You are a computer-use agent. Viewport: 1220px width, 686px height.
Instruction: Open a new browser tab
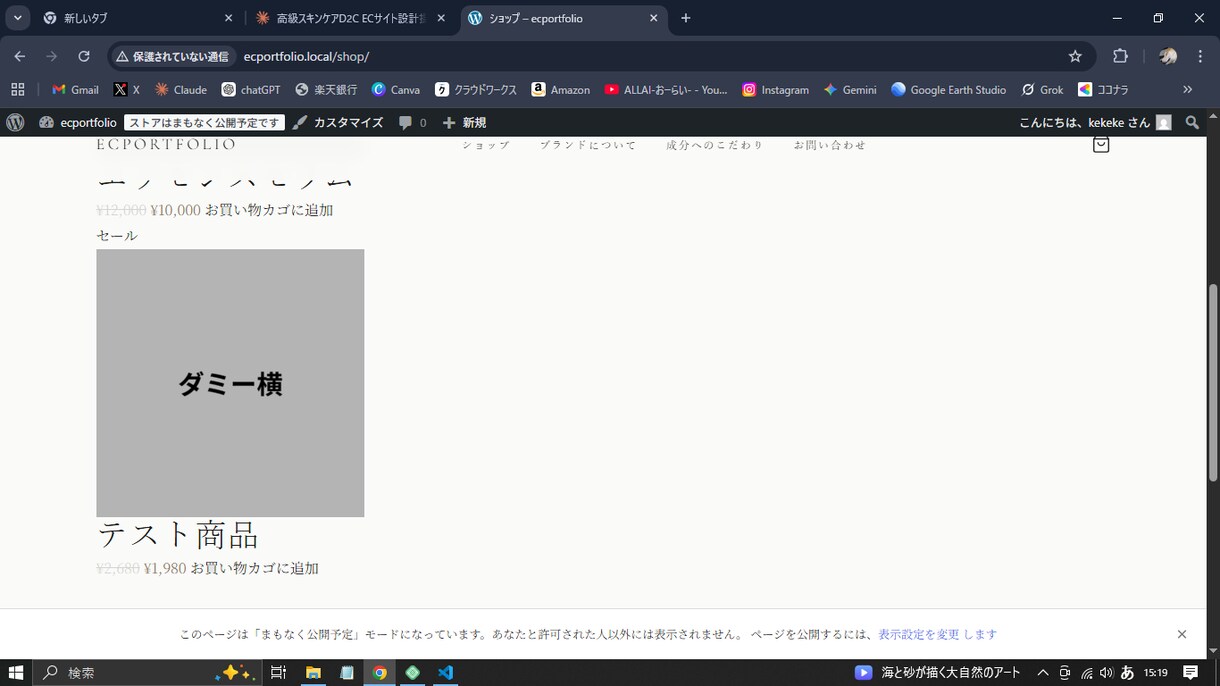coord(686,18)
